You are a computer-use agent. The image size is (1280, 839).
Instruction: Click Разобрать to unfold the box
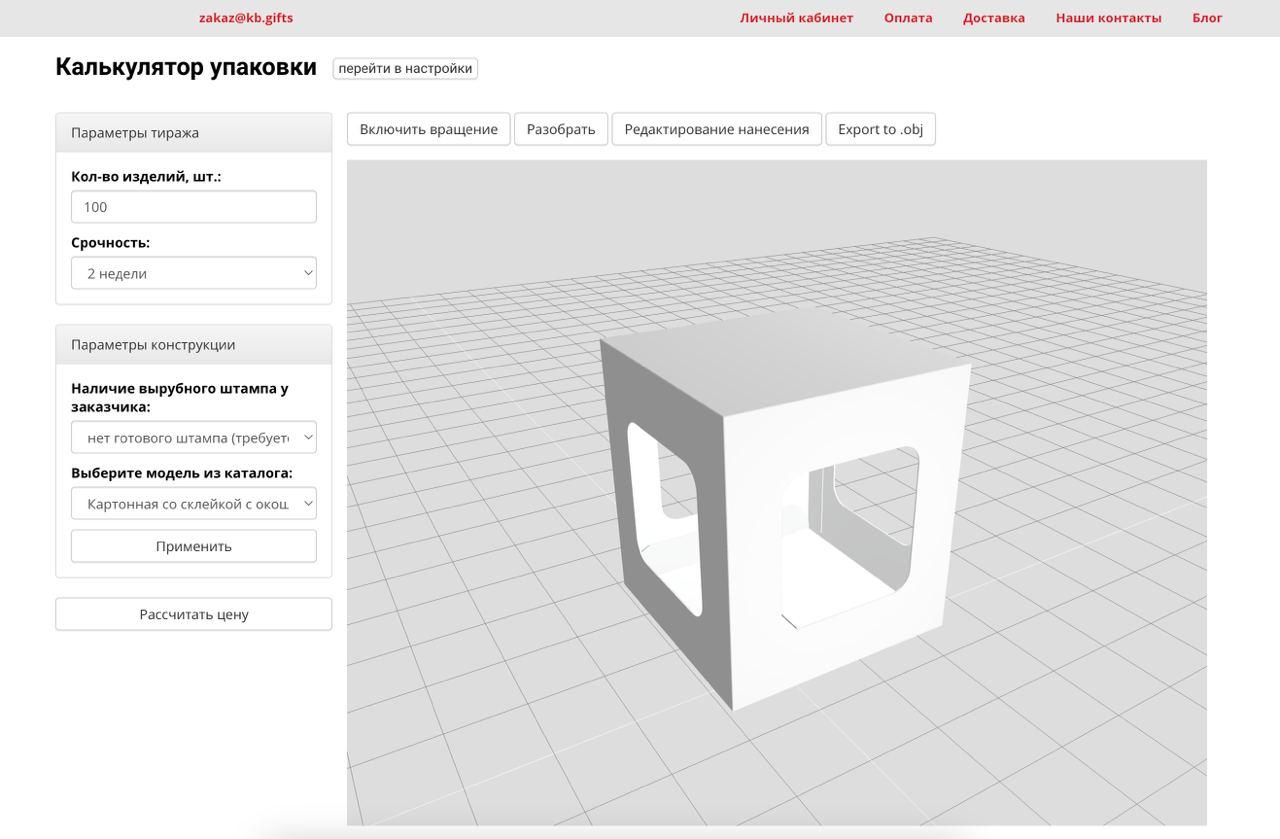coord(560,129)
